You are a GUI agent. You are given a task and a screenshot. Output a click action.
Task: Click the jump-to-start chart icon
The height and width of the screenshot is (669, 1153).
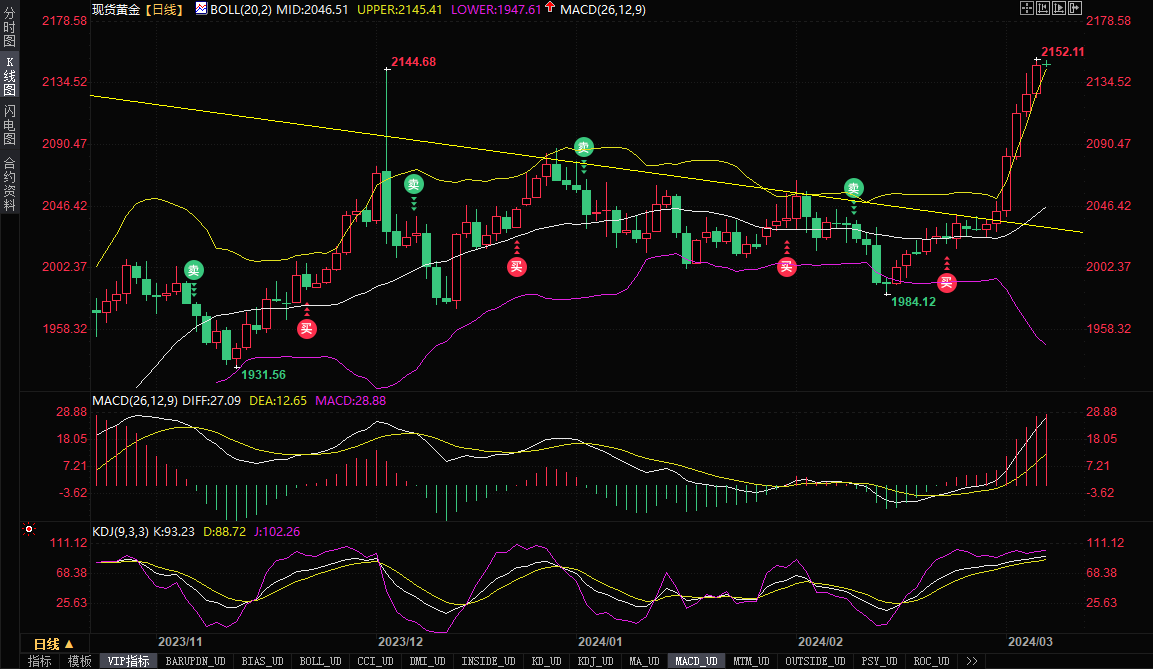1043,8
